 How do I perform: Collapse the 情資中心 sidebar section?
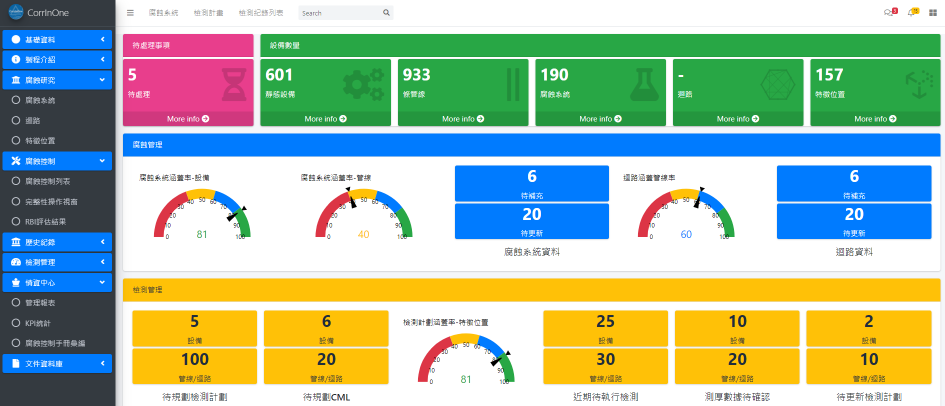pyautogui.click(x=57, y=282)
